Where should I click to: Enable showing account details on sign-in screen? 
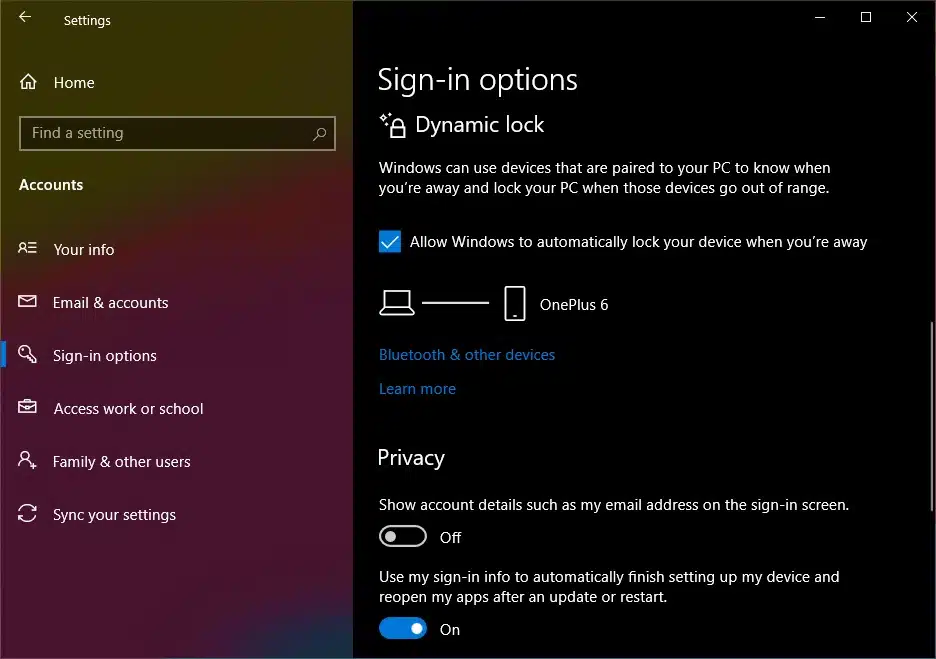click(x=403, y=536)
